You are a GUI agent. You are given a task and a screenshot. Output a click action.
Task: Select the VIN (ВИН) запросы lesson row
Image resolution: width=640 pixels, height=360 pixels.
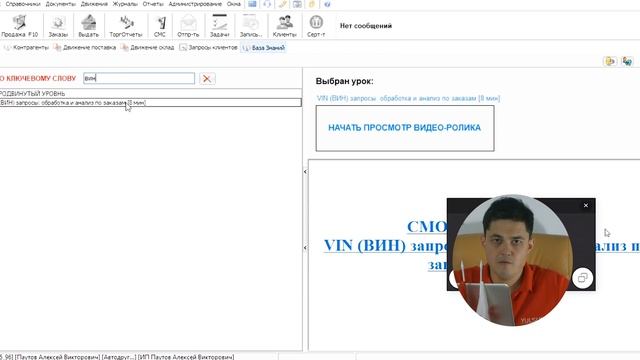[151, 103]
